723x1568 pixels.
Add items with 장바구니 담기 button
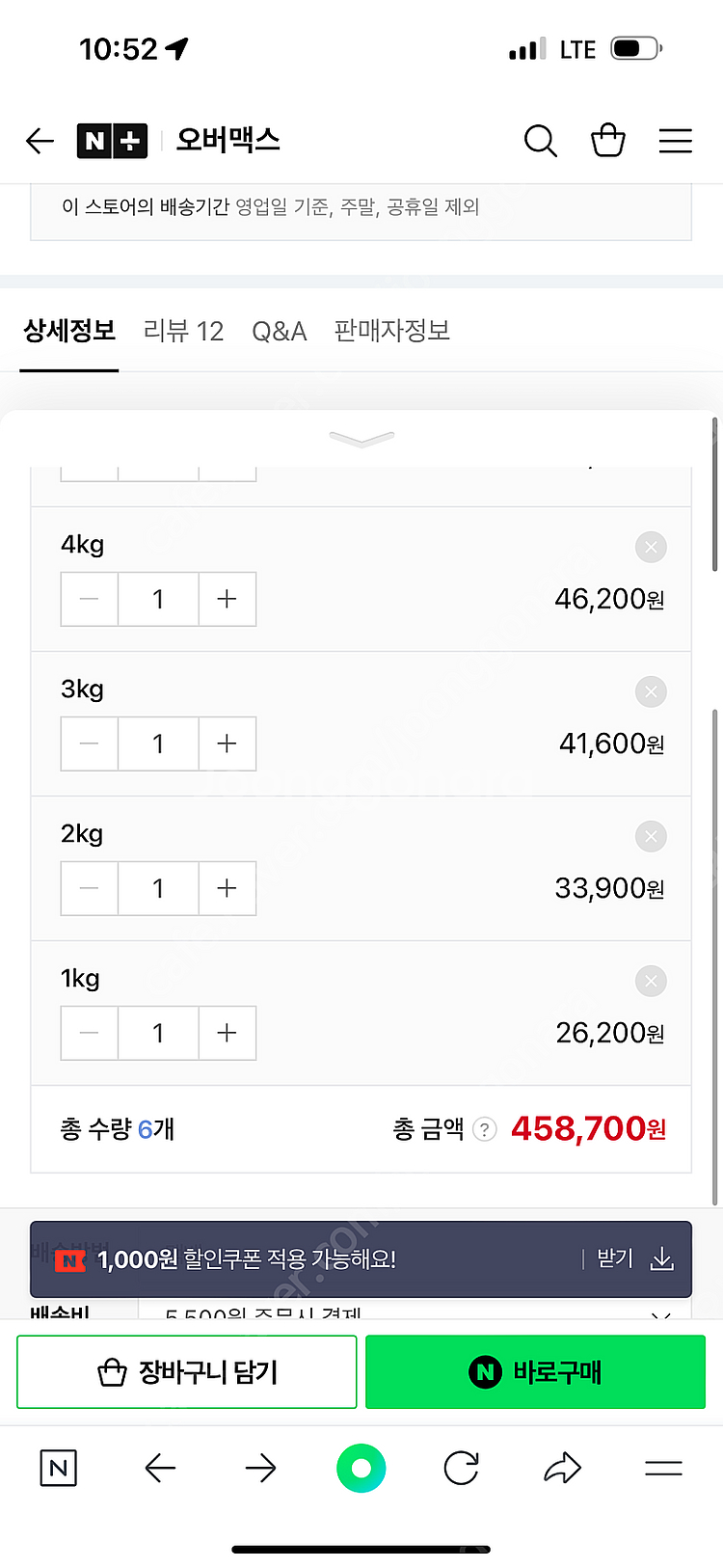tap(187, 1371)
